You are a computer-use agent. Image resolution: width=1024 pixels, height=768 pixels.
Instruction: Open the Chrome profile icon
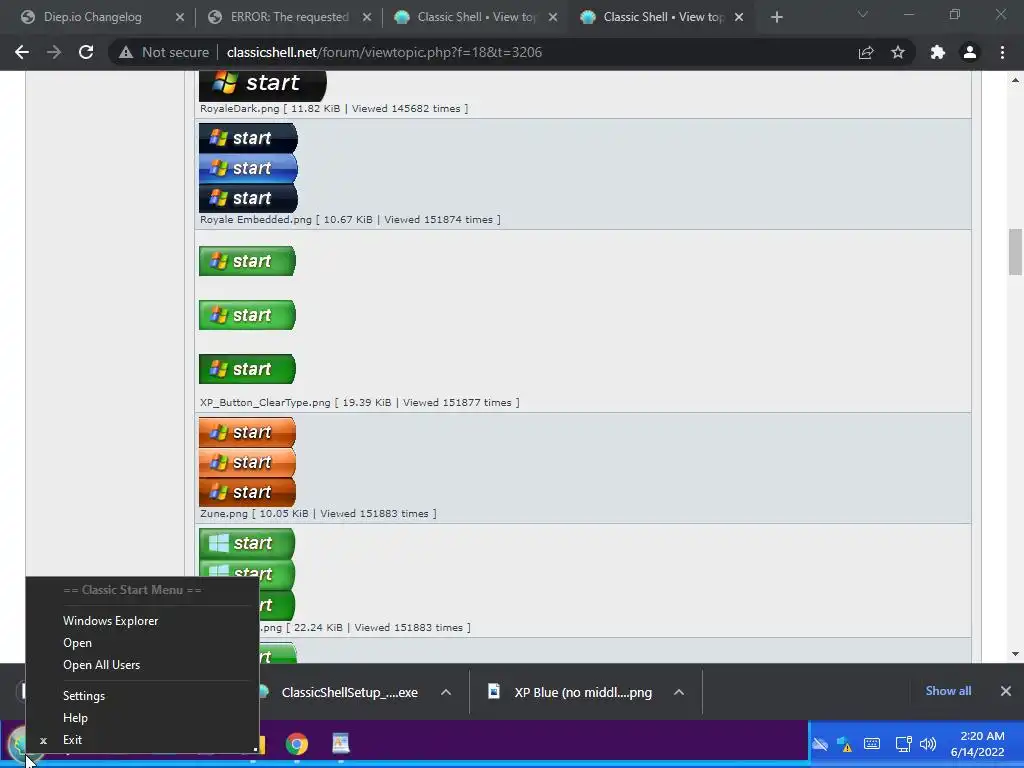click(x=970, y=52)
